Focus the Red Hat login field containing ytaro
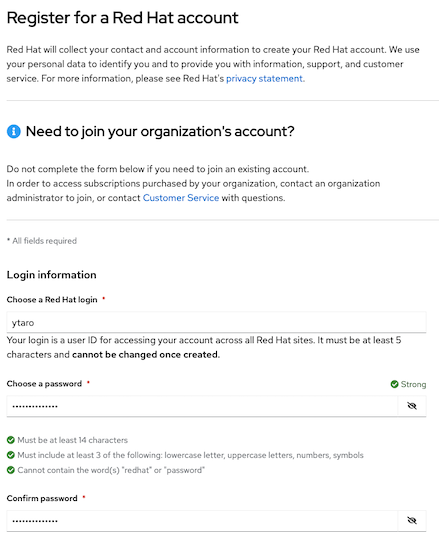439x542 pixels. (x=216, y=322)
